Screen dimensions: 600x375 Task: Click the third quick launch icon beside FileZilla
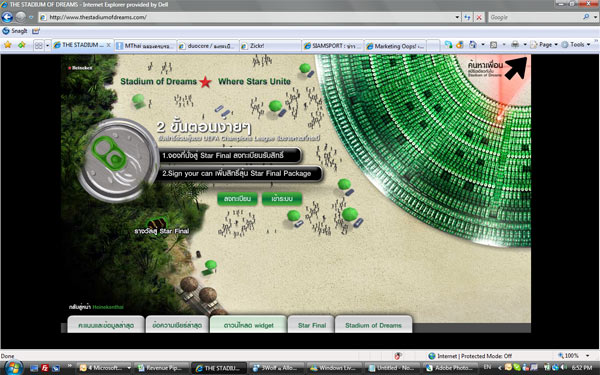(56, 368)
